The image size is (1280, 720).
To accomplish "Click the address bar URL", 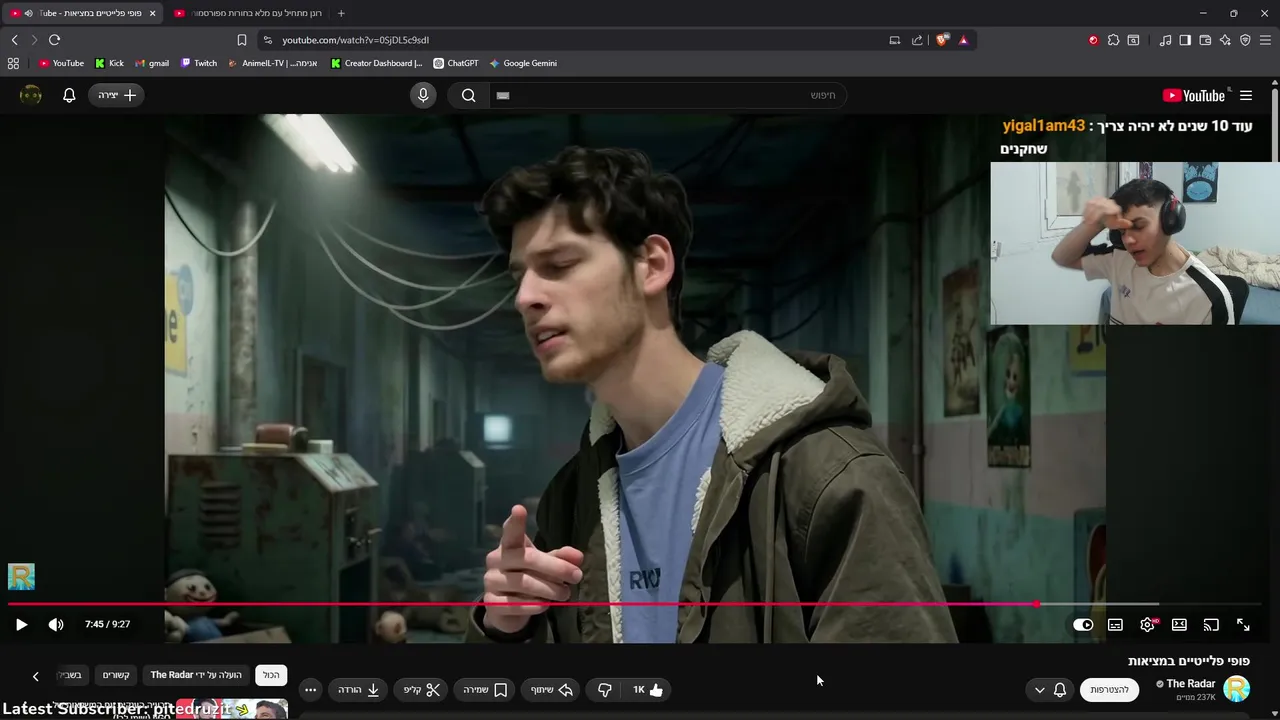I will pyautogui.click(x=355, y=40).
